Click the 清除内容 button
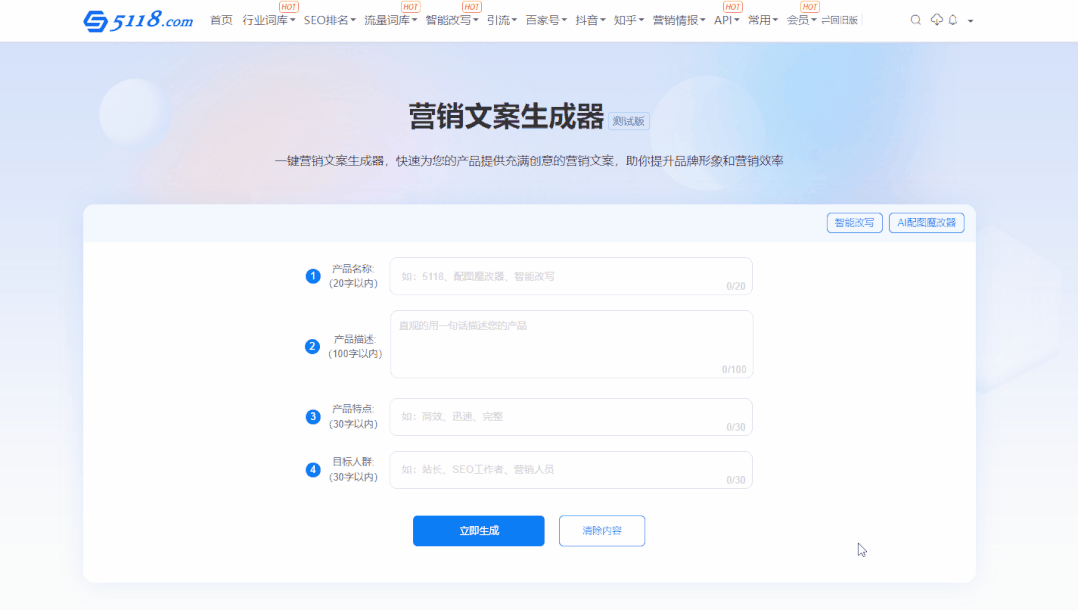The image size is (1078, 610). coord(602,531)
